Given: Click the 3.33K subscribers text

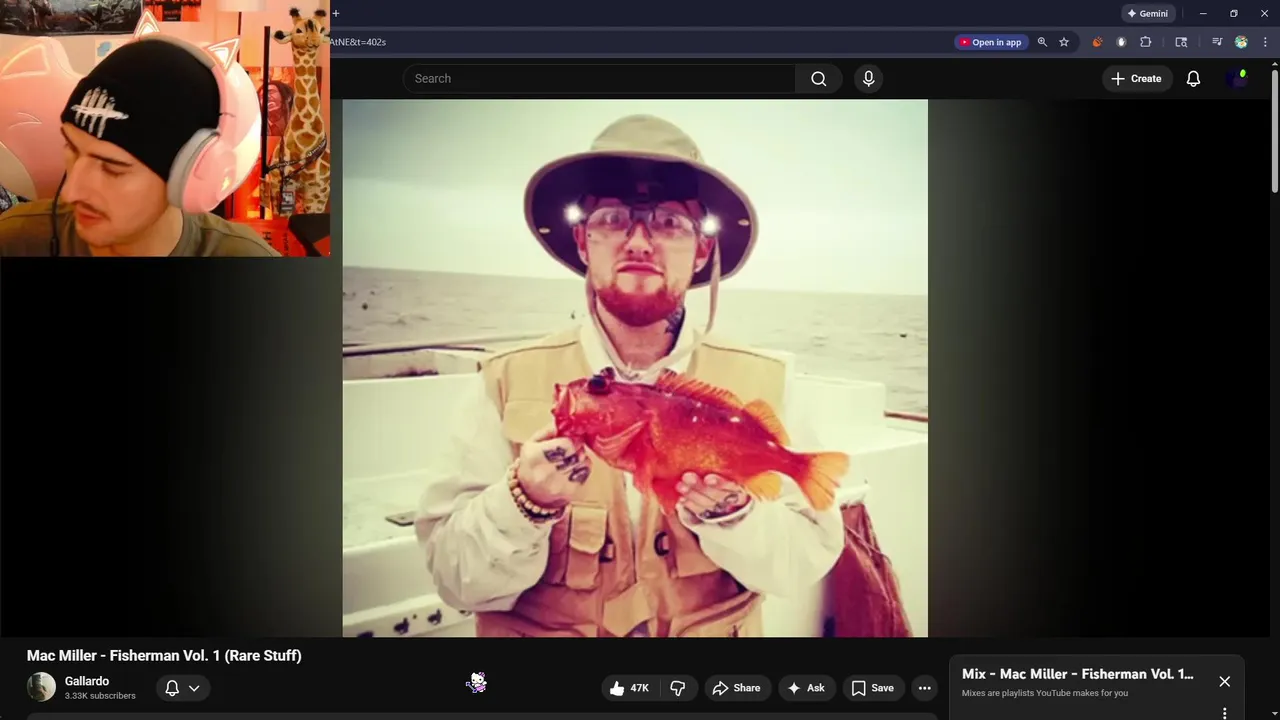Looking at the screenshot, I should point(100,696).
